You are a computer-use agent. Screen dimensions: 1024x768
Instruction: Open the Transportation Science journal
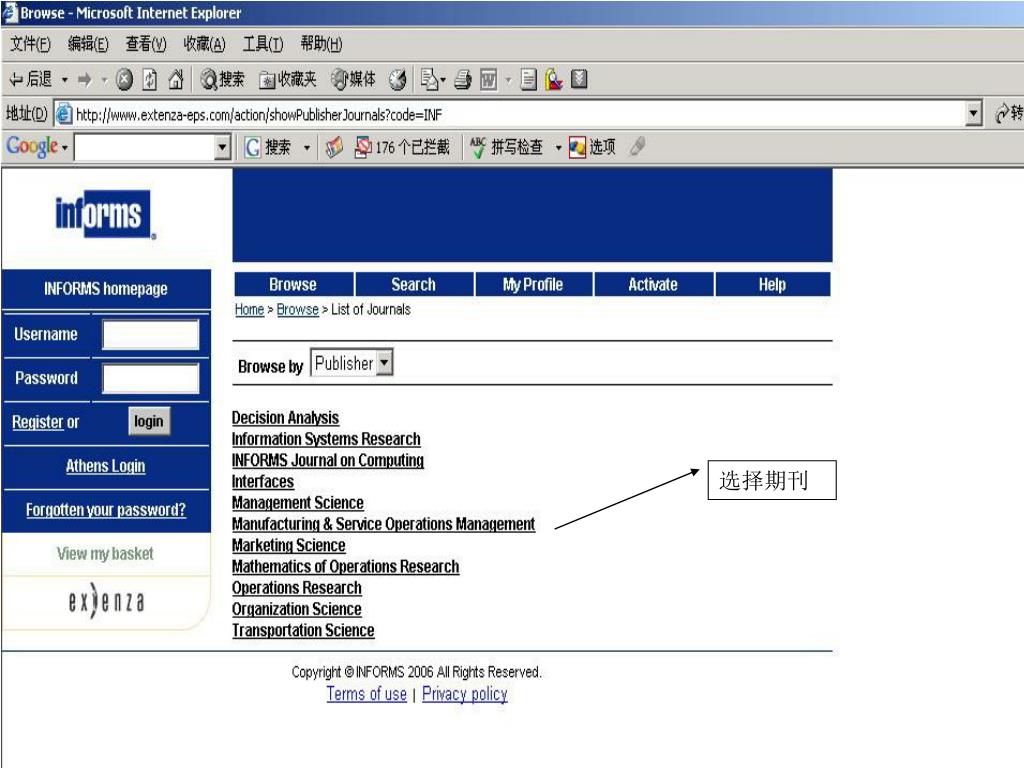pyautogui.click(x=303, y=630)
